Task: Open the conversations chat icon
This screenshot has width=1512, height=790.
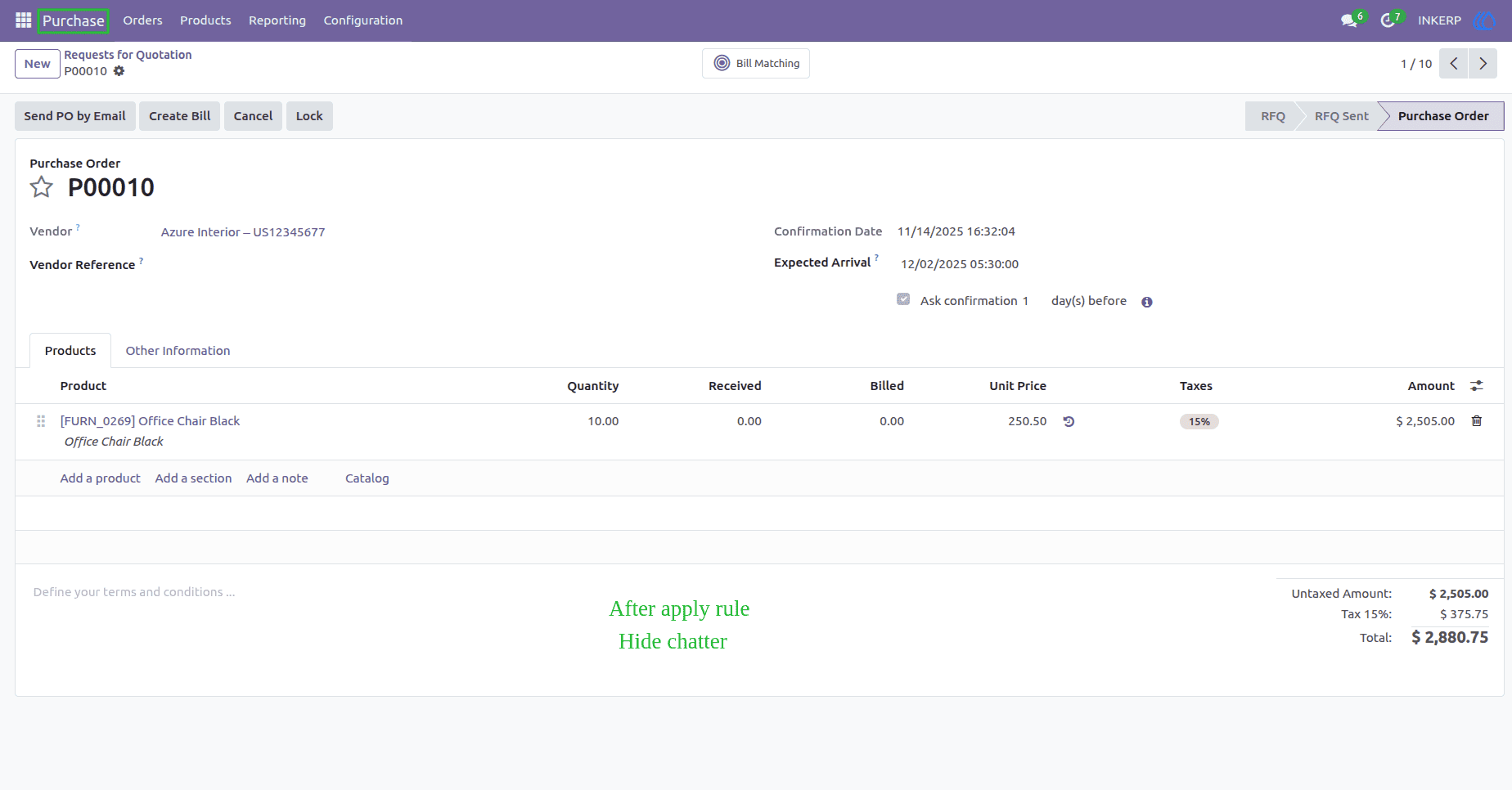Action: 1349,20
